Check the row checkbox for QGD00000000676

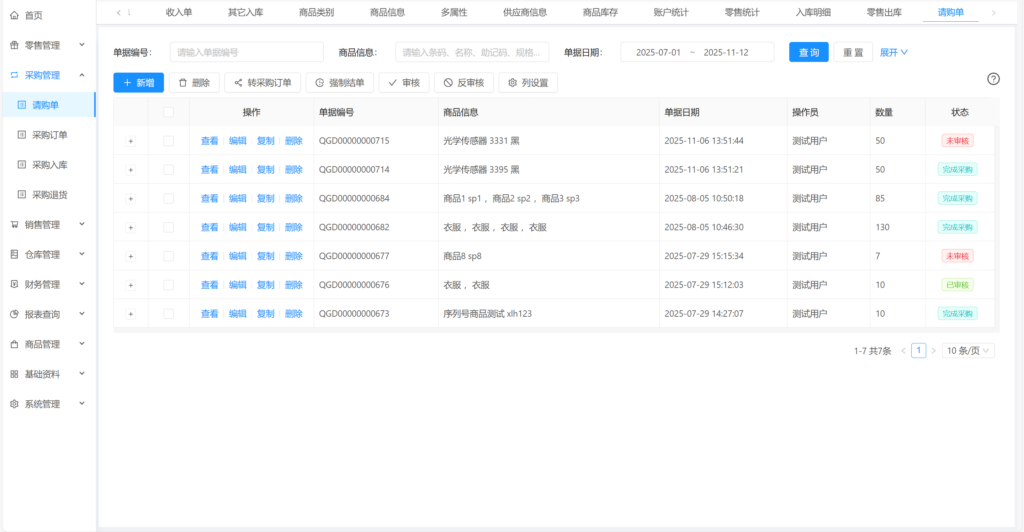pos(168,285)
